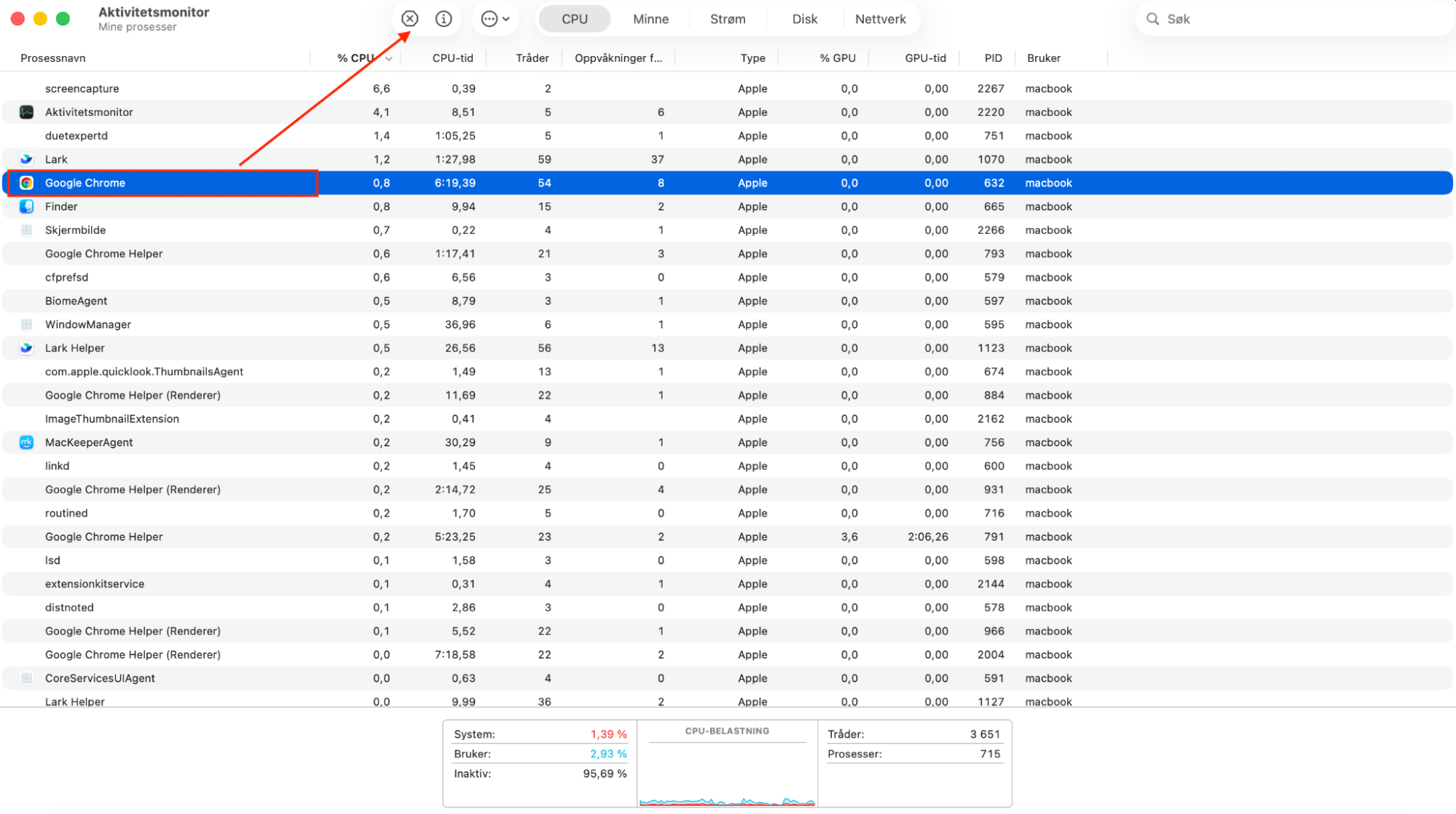
Task: Select Chrome Helper (Renderer) with PID 884
Action: point(133,395)
